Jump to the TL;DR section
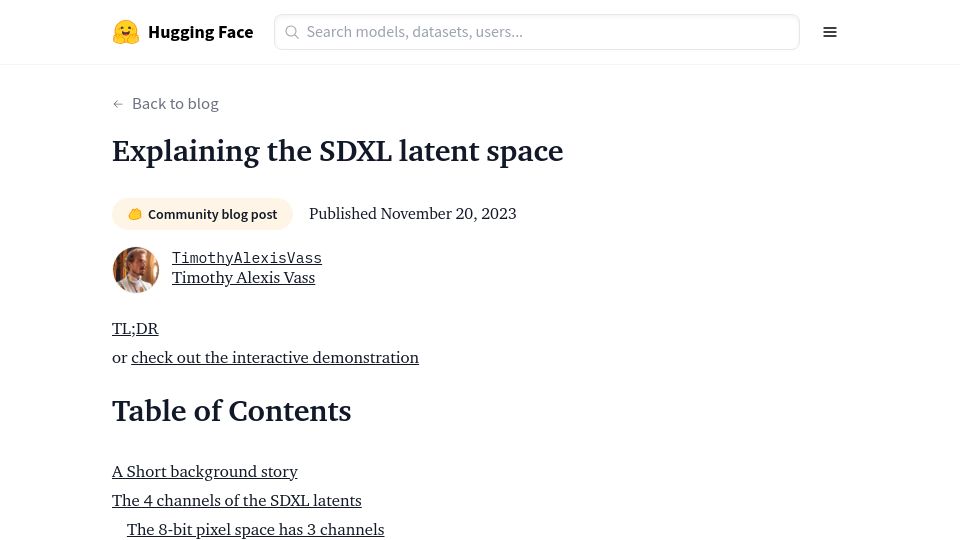 click(x=135, y=329)
